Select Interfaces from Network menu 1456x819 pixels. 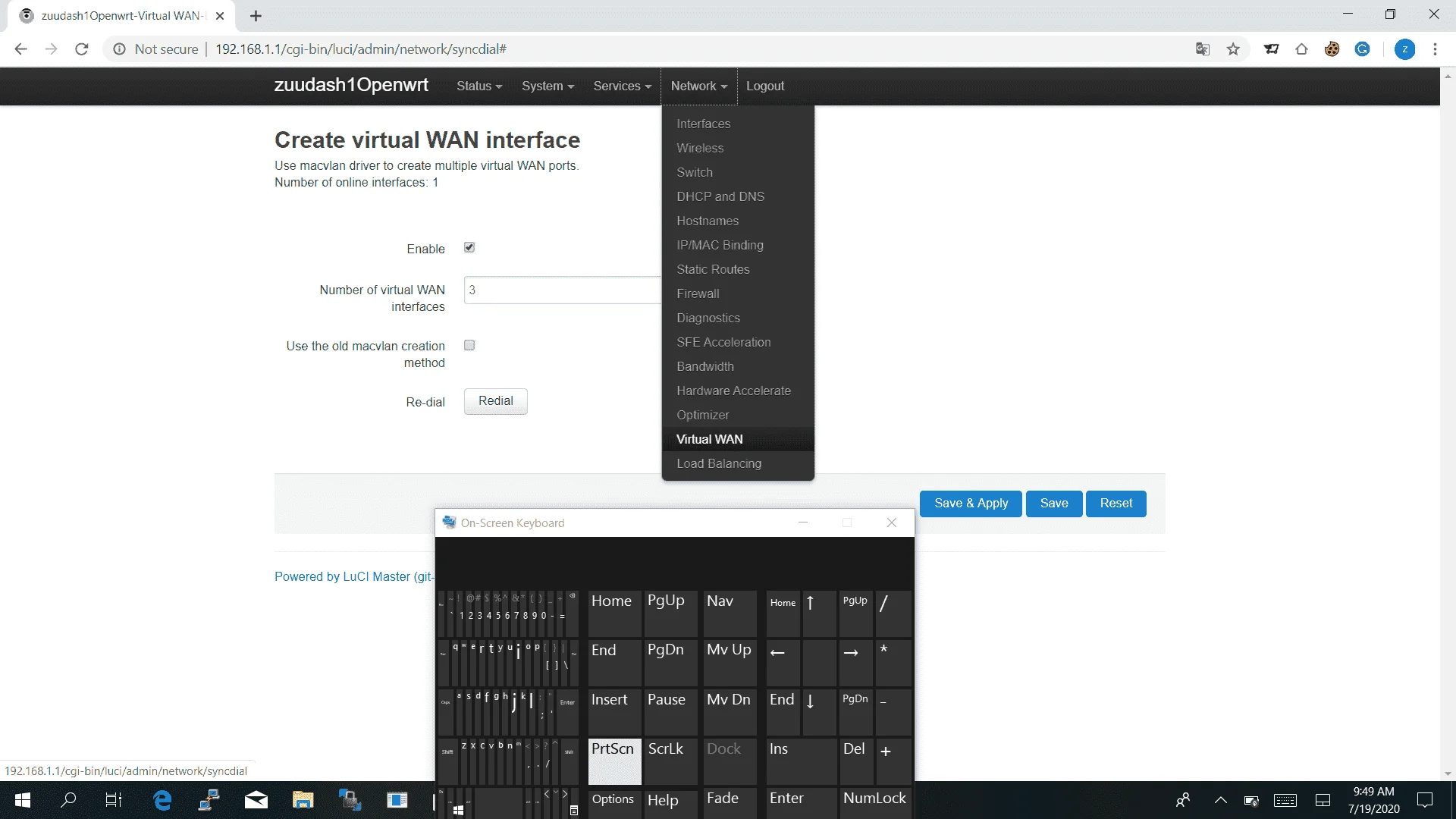coord(738,124)
